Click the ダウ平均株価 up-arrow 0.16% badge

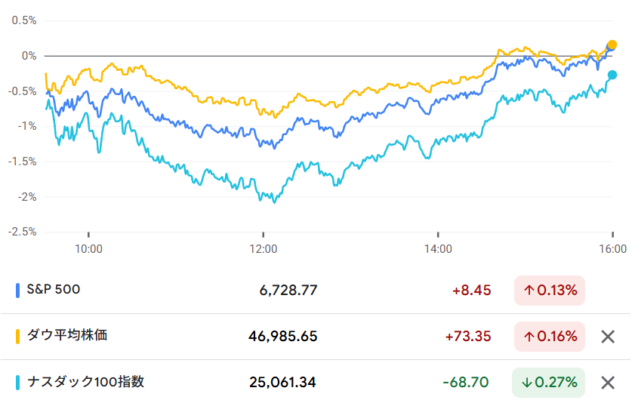pyautogui.click(x=549, y=336)
